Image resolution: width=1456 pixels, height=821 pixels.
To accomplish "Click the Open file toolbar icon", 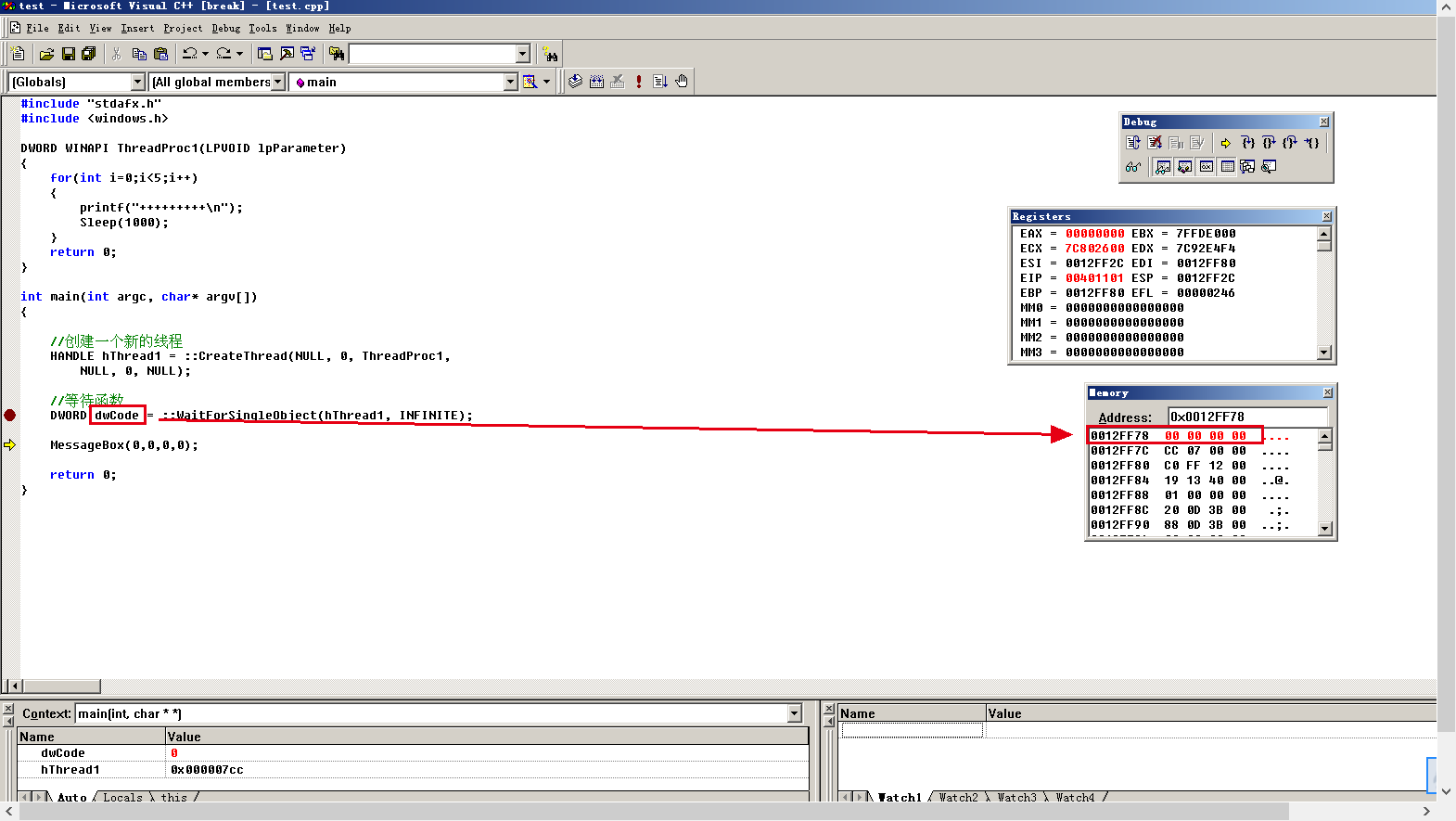I will point(46,54).
